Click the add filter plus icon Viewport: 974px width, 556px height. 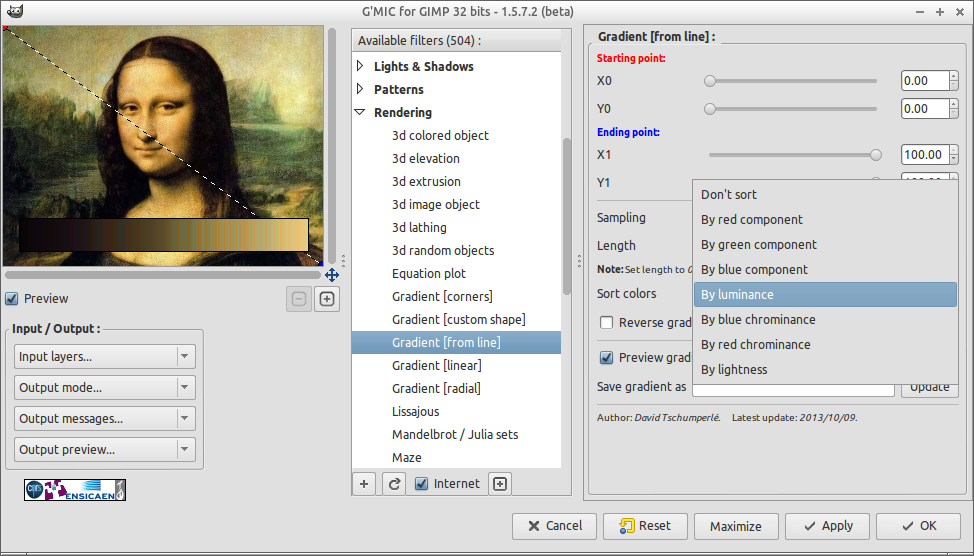click(364, 484)
